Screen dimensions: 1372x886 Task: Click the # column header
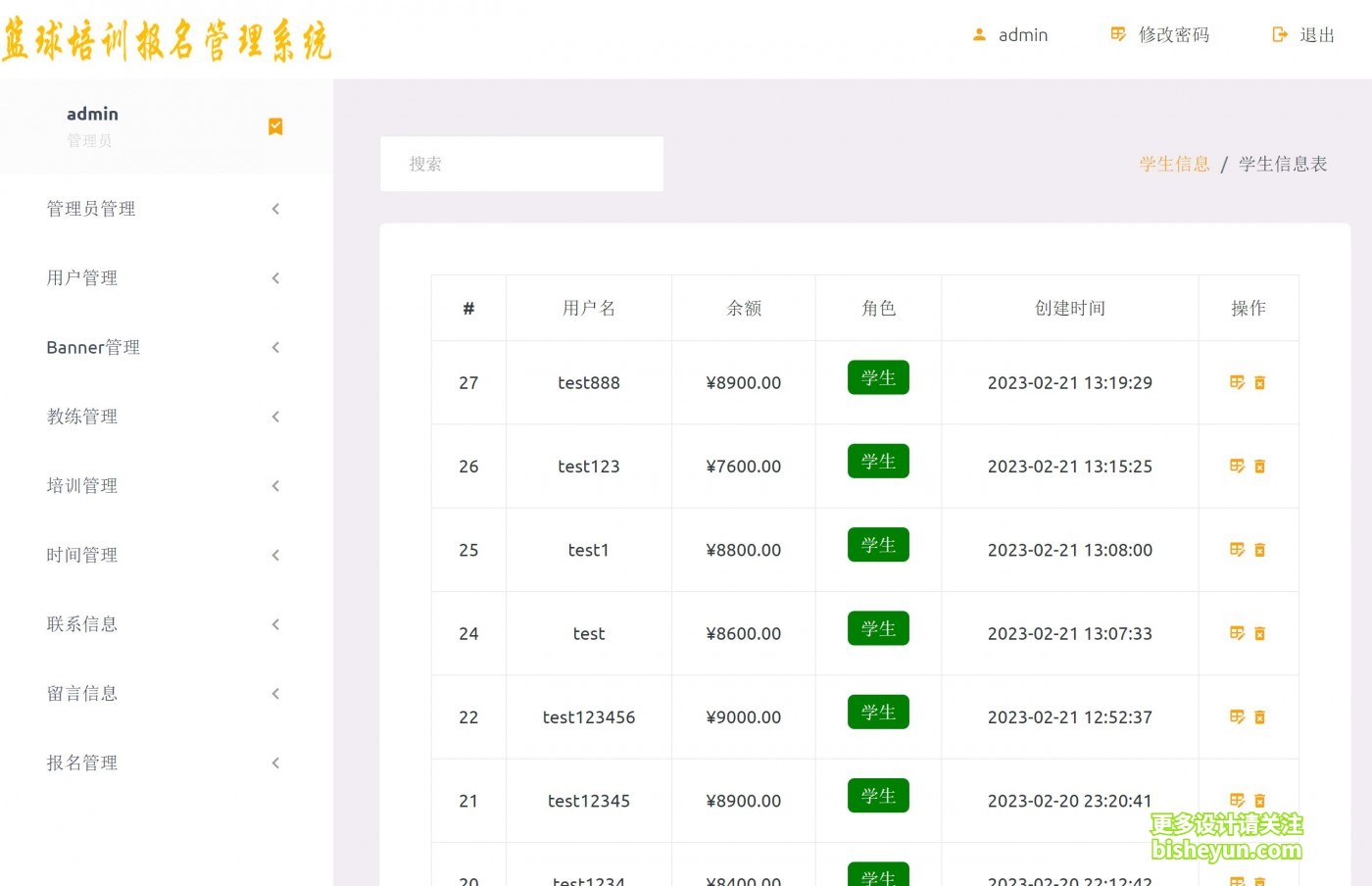468,308
